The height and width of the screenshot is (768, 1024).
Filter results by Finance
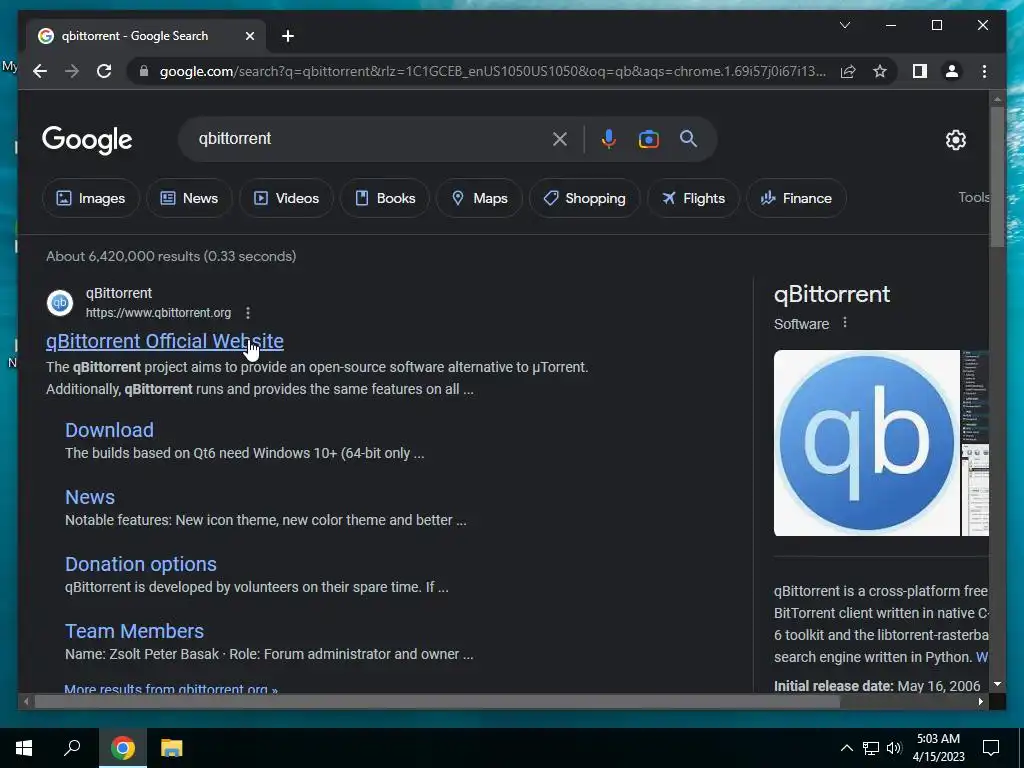click(x=796, y=198)
